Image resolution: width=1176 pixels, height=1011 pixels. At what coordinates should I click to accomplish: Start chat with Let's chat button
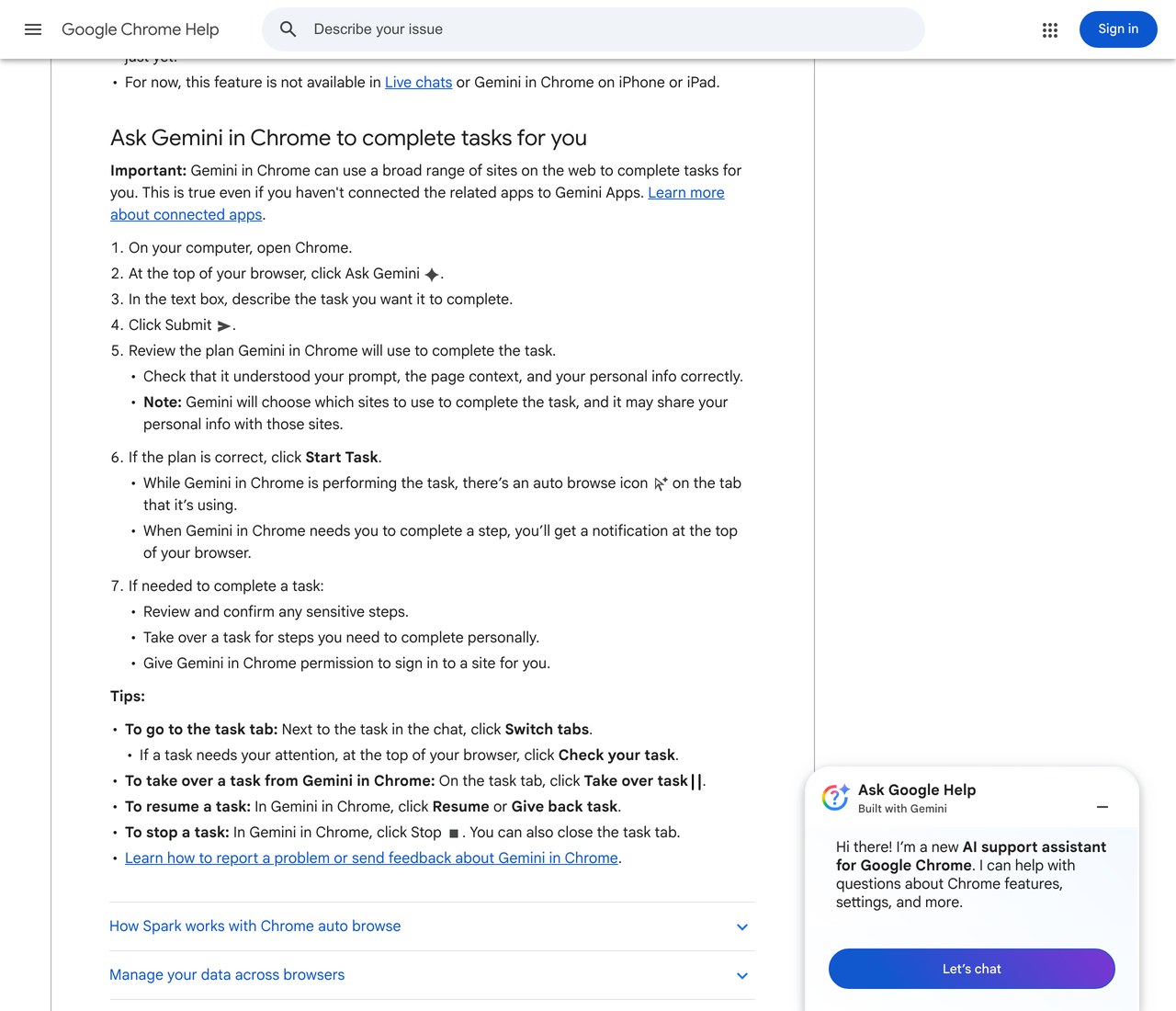point(972,969)
